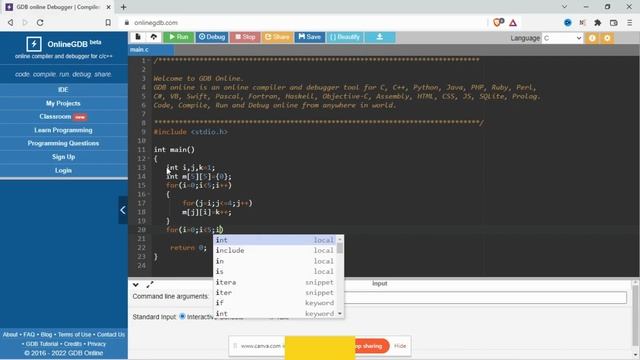Open a new browser tab with the plus icon
640x360 pixels.
click(123, 7)
